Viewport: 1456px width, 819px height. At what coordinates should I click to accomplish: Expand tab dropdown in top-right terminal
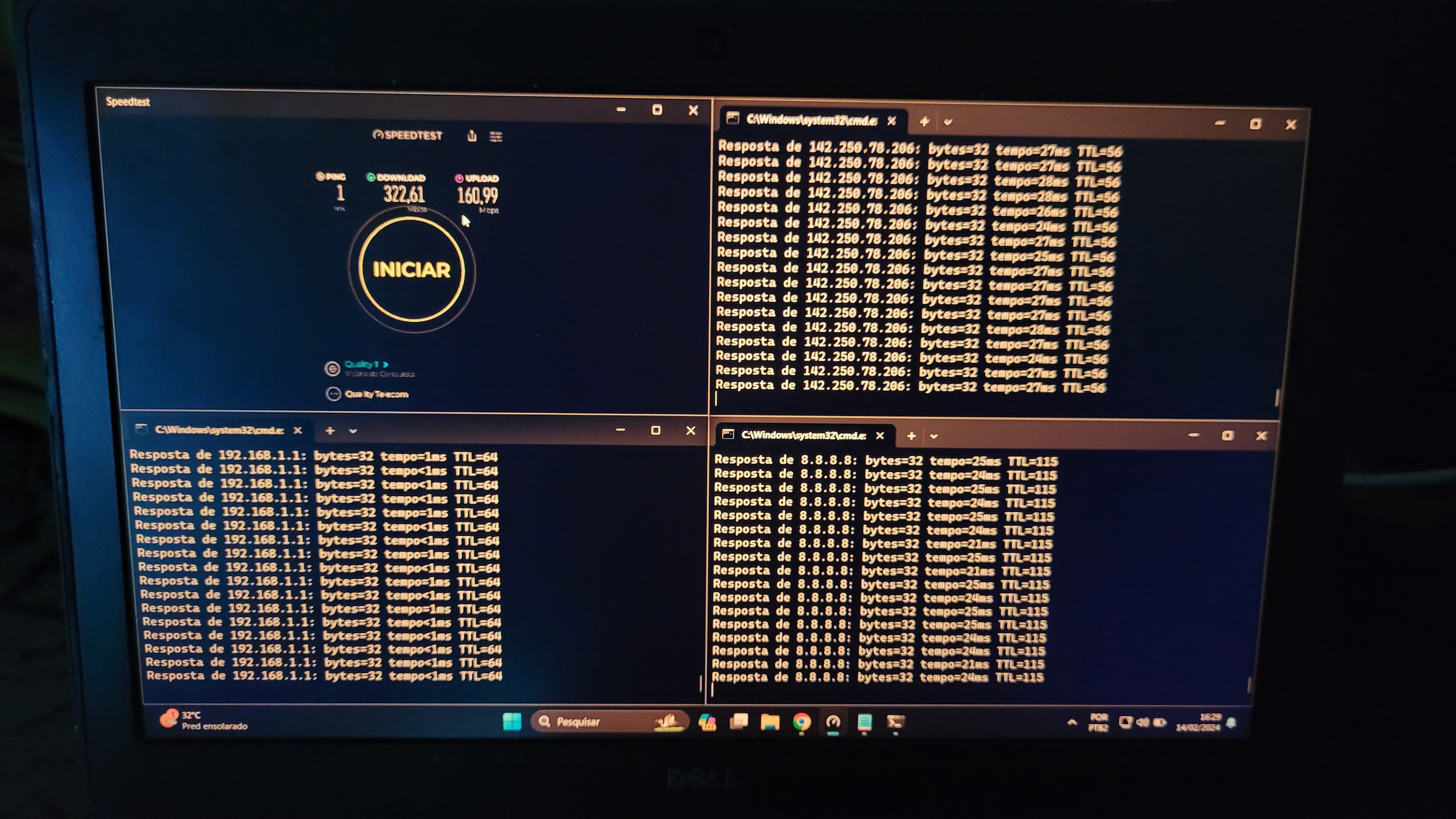(x=948, y=122)
